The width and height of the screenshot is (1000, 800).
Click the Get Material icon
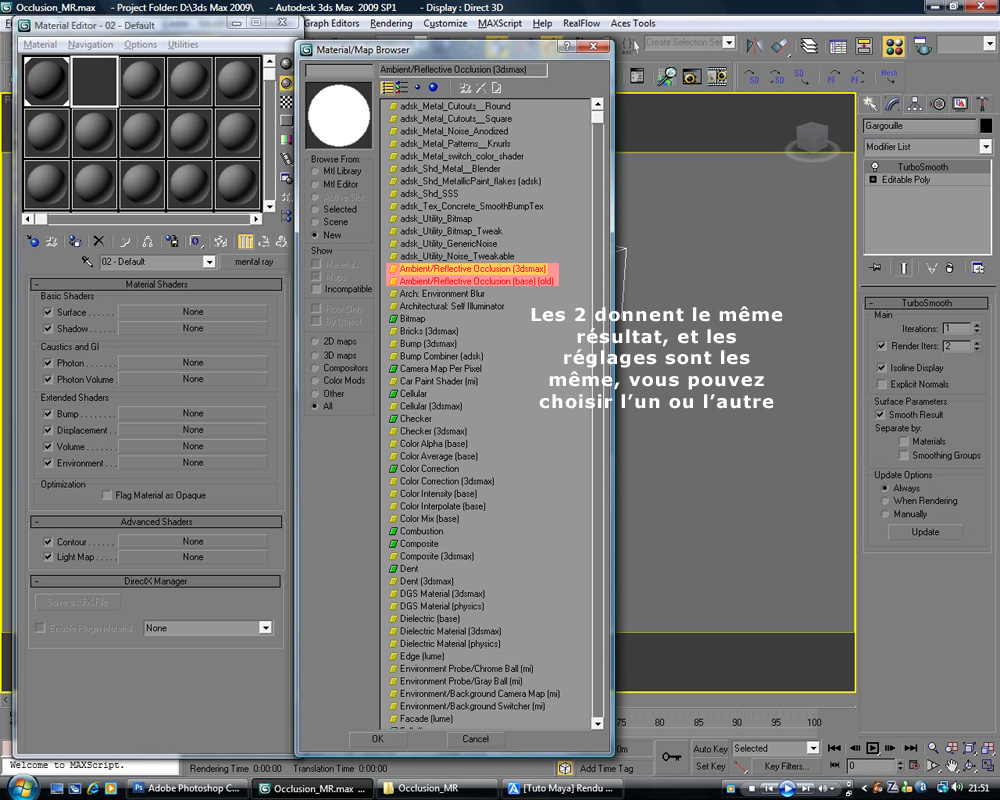click(x=33, y=241)
